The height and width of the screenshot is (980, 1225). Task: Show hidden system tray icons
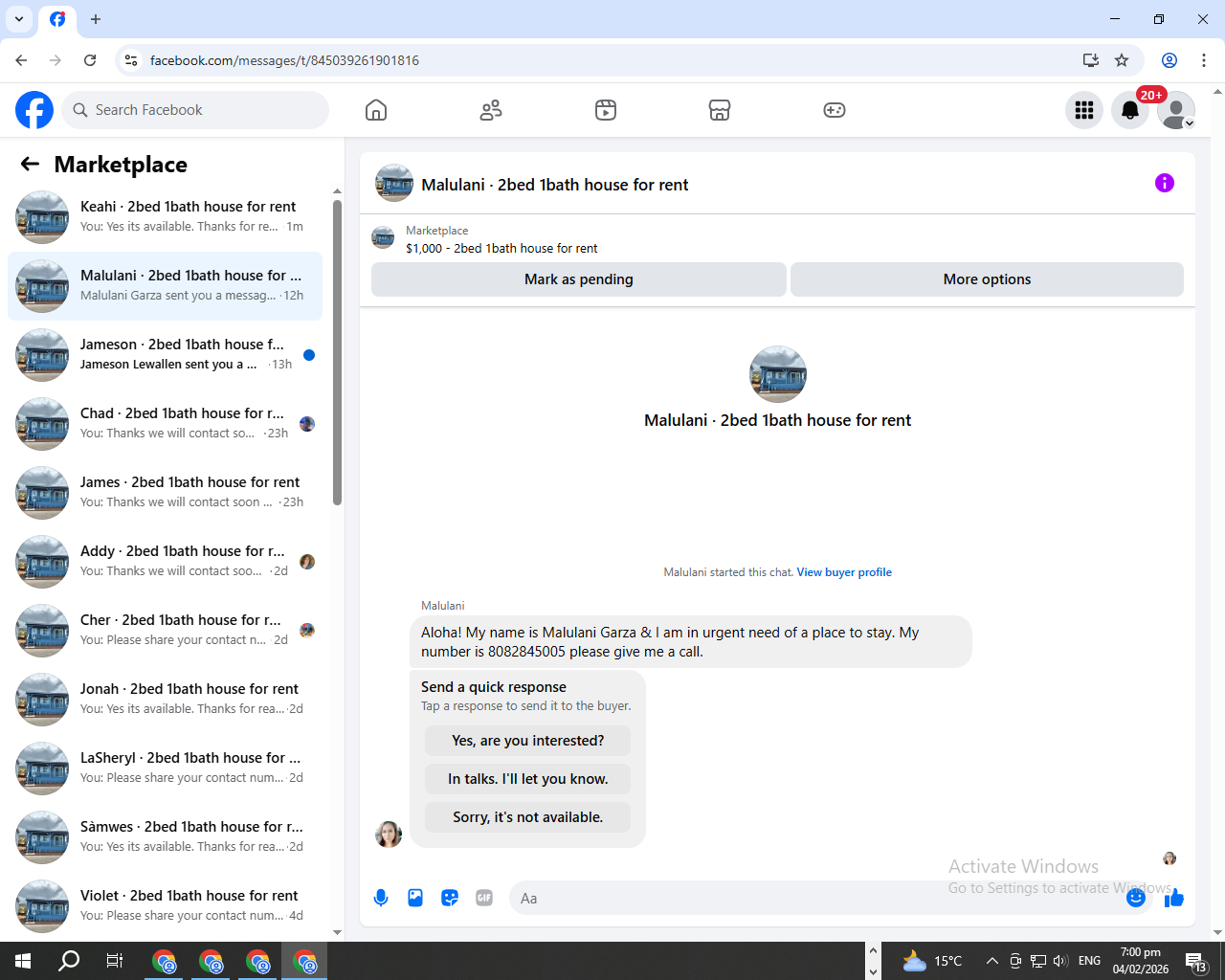(992, 961)
